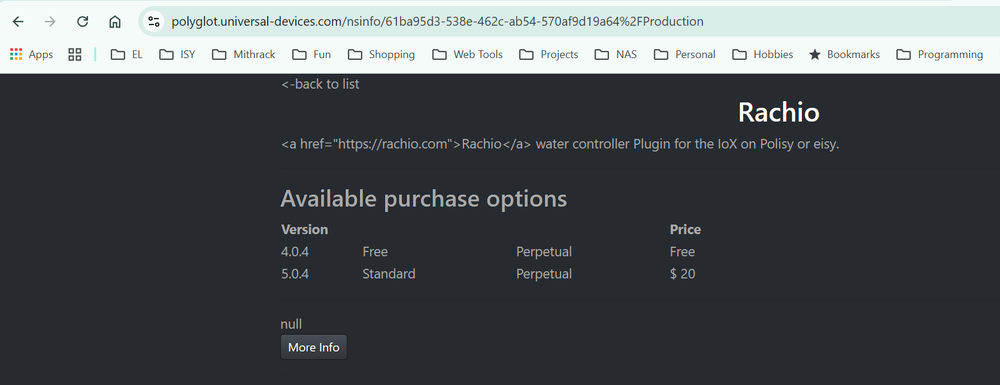Open the EL bookmarks folder
The image size is (1000, 385).
point(126,55)
